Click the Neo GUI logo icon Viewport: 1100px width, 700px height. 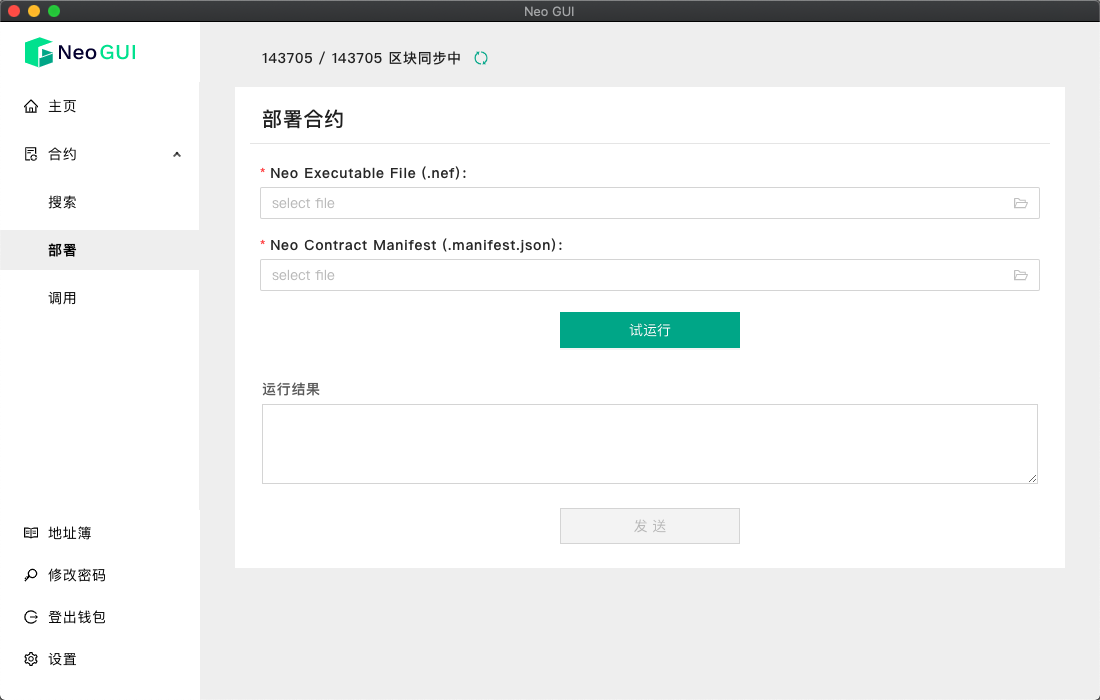(x=38, y=52)
